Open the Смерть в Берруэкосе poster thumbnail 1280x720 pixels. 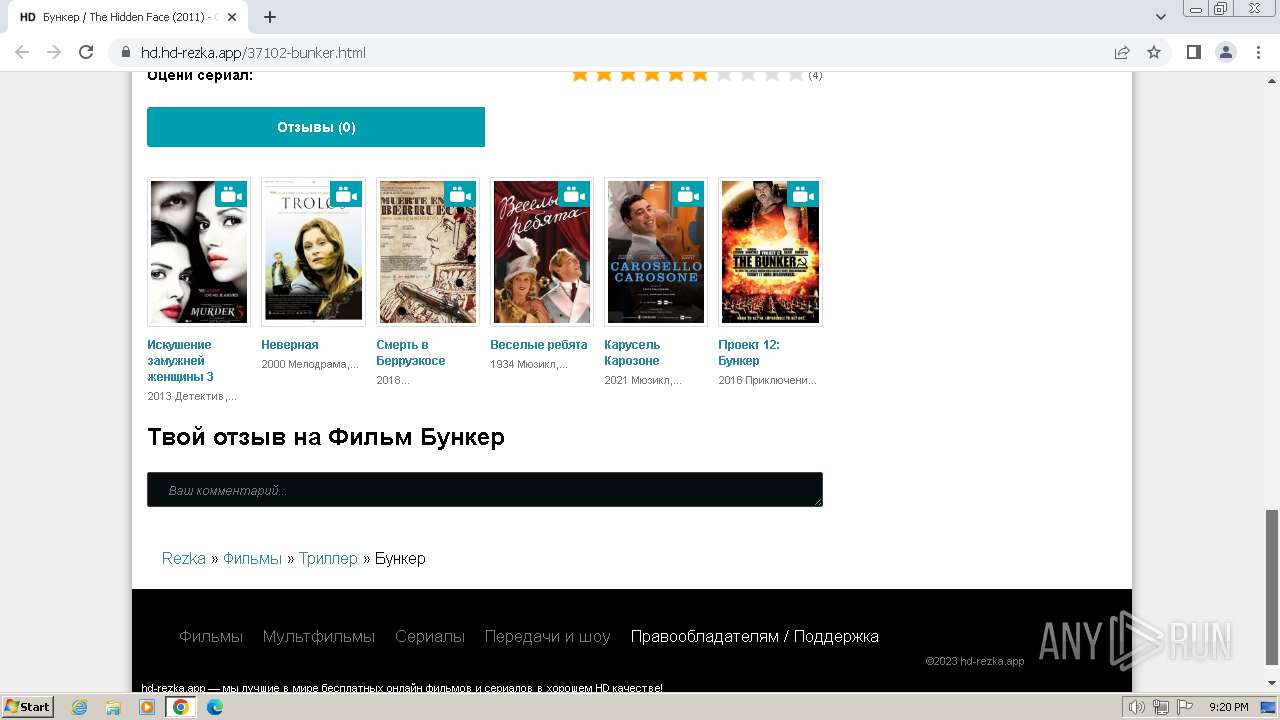coord(428,252)
